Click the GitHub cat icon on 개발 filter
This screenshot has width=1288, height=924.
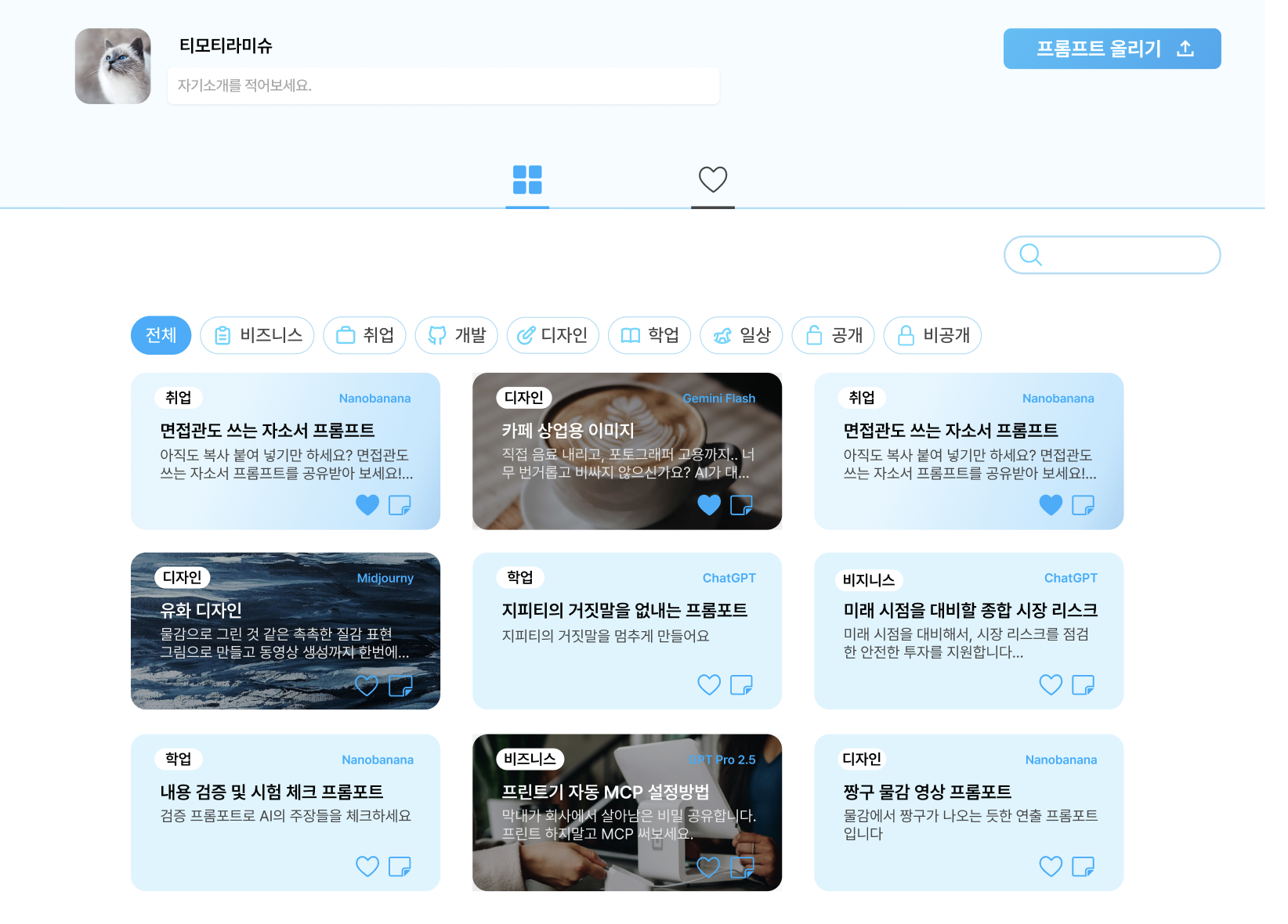pyautogui.click(x=438, y=335)
